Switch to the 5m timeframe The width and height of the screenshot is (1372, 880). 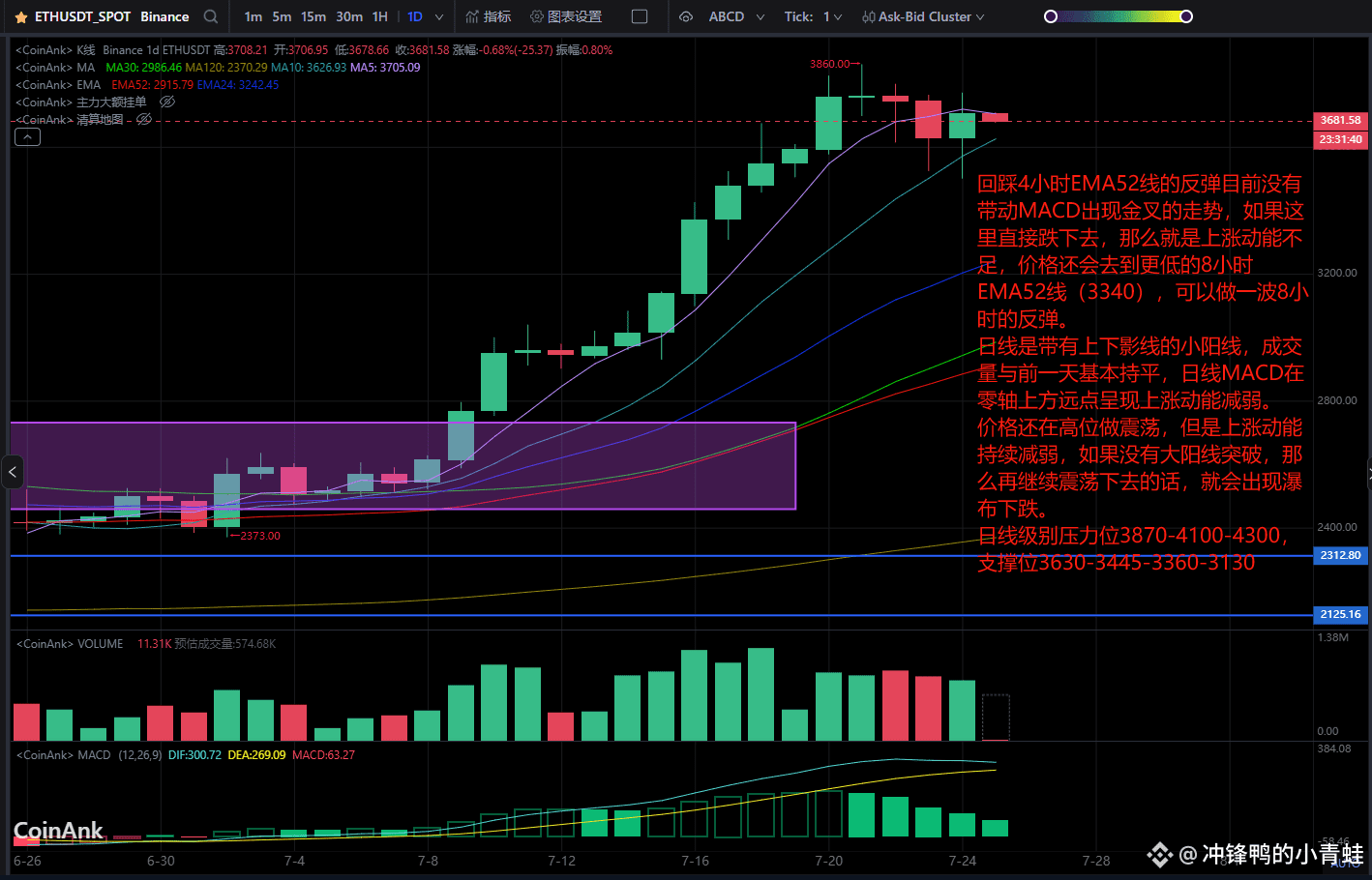tap(282, 16)
